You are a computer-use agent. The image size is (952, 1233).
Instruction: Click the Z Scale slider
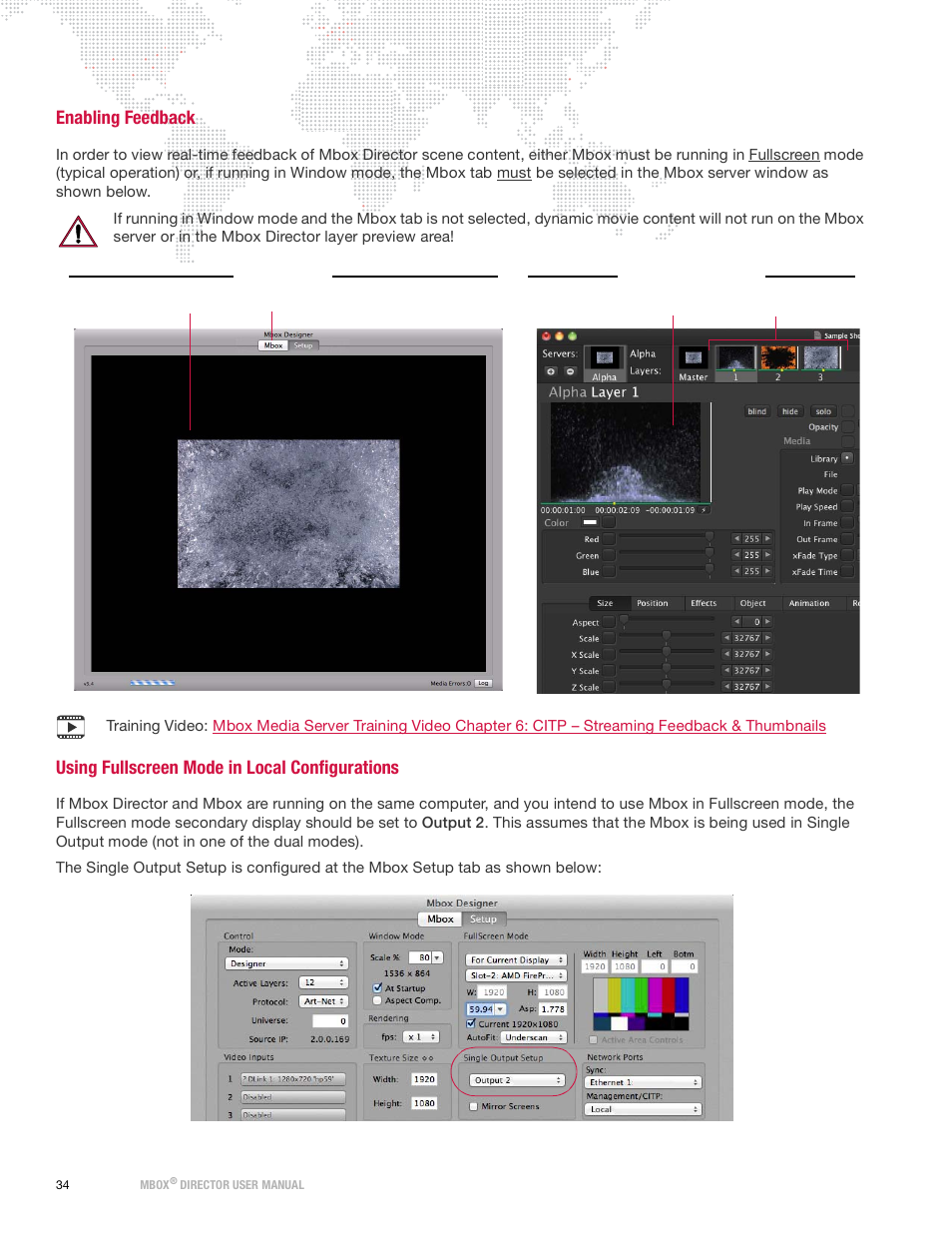tap(667, 686)
